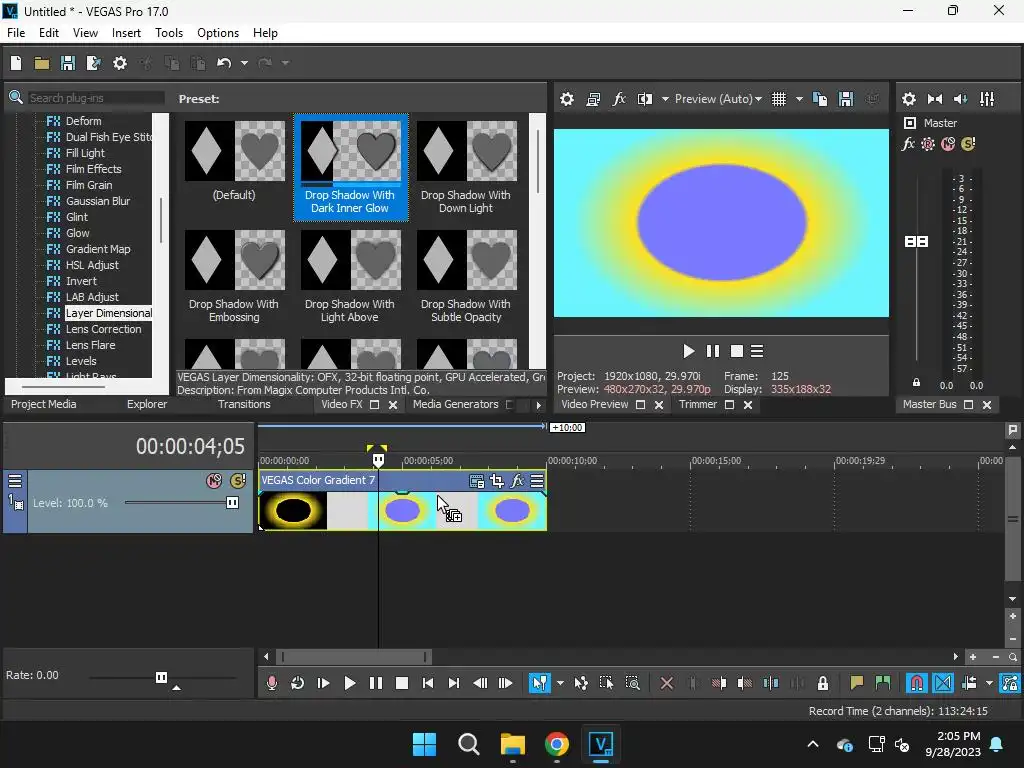This screenshot has width=1024, height=768.
Task: Mute the video track
Action: [x=214, y=481]
